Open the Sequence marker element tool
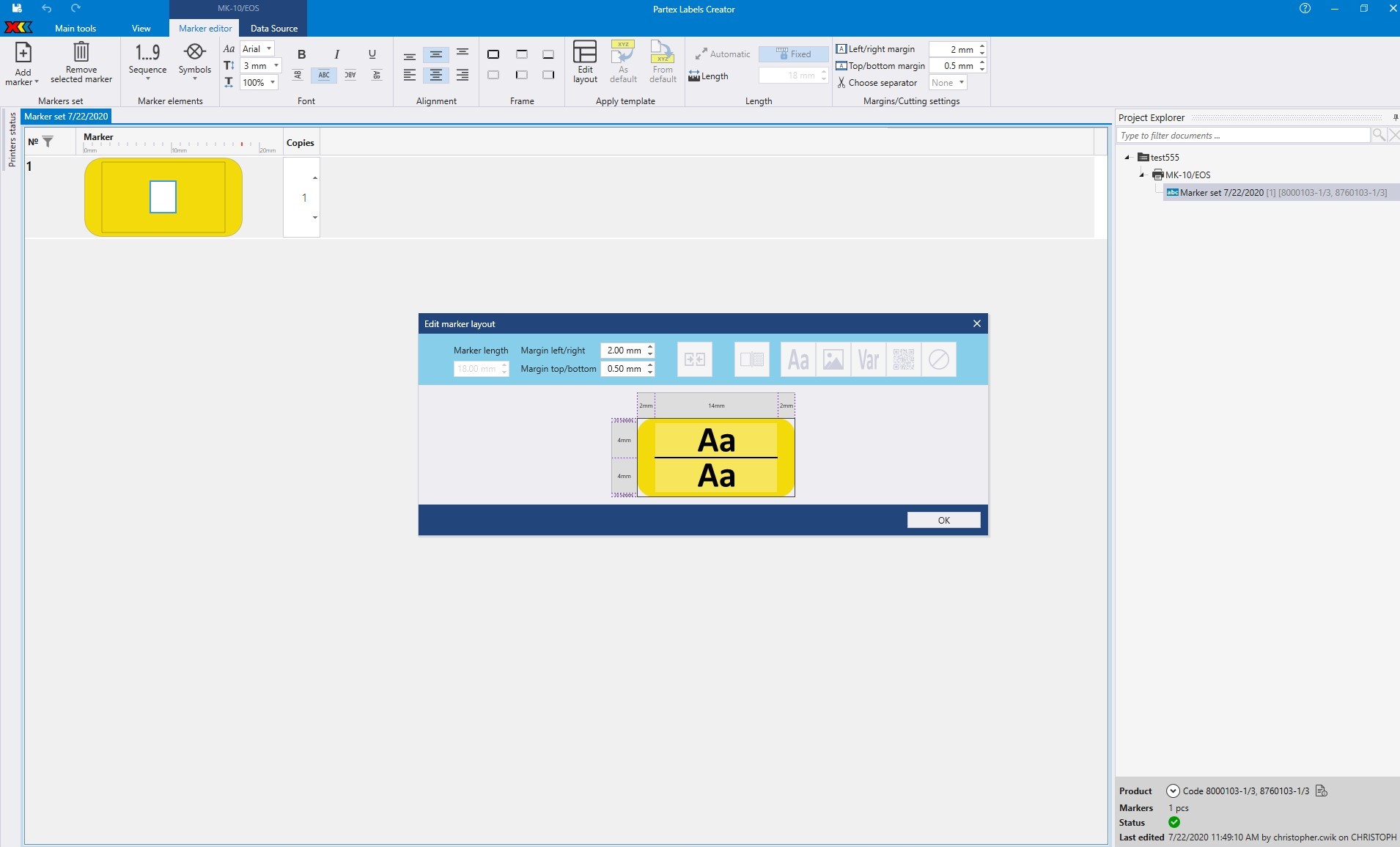The height and width of the screenshot is (847, 1400). point(147,52)
